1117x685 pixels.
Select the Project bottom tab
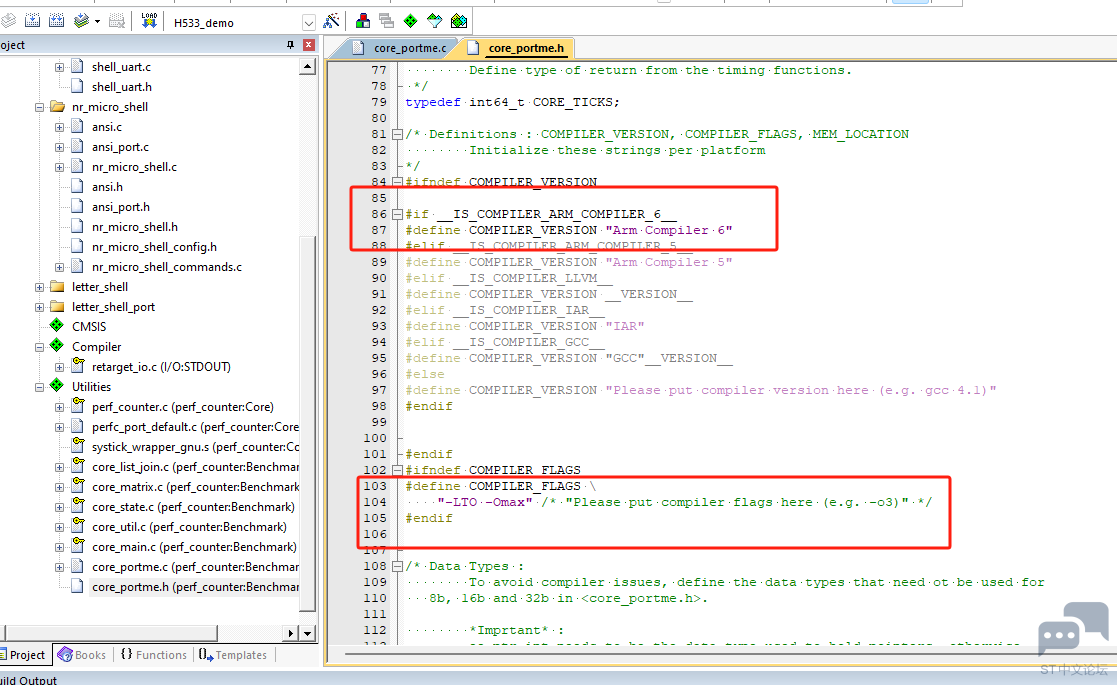pyautogui.click(x=24, y=654)
